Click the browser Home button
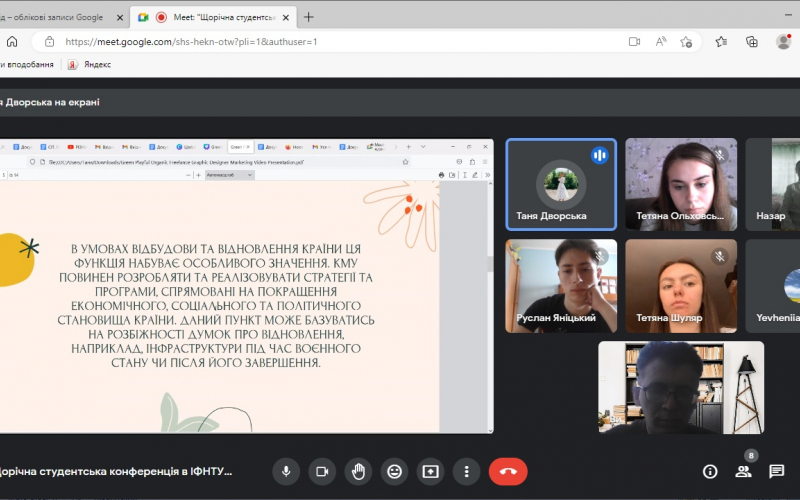The image size is (800, 500). pos(12,42)
